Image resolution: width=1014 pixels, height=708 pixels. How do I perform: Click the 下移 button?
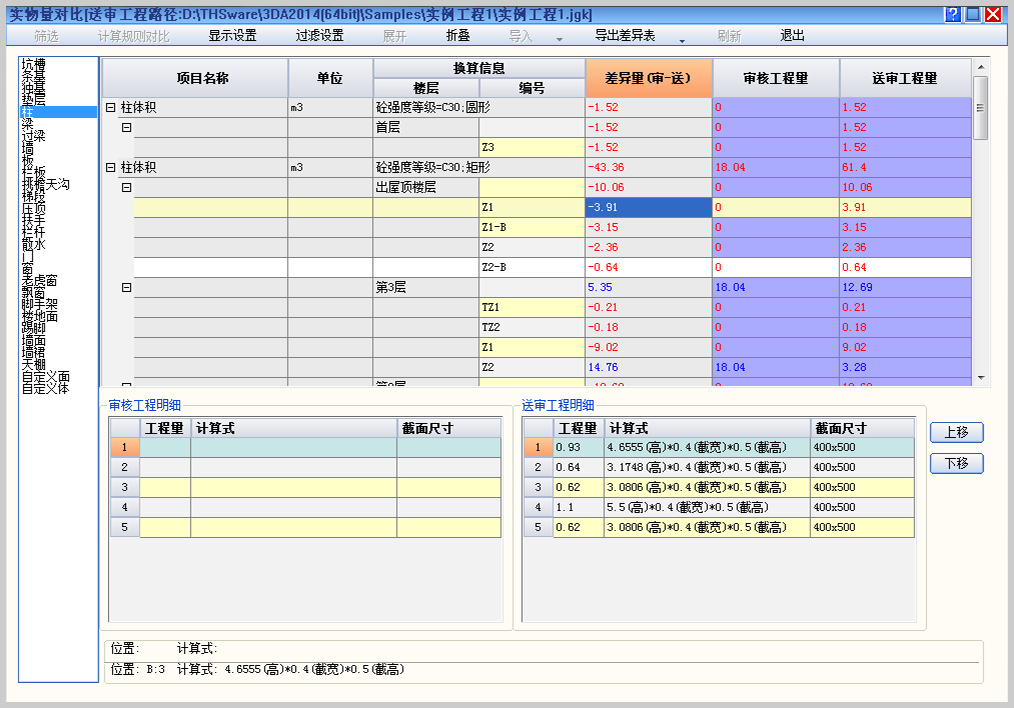(956, 464)
